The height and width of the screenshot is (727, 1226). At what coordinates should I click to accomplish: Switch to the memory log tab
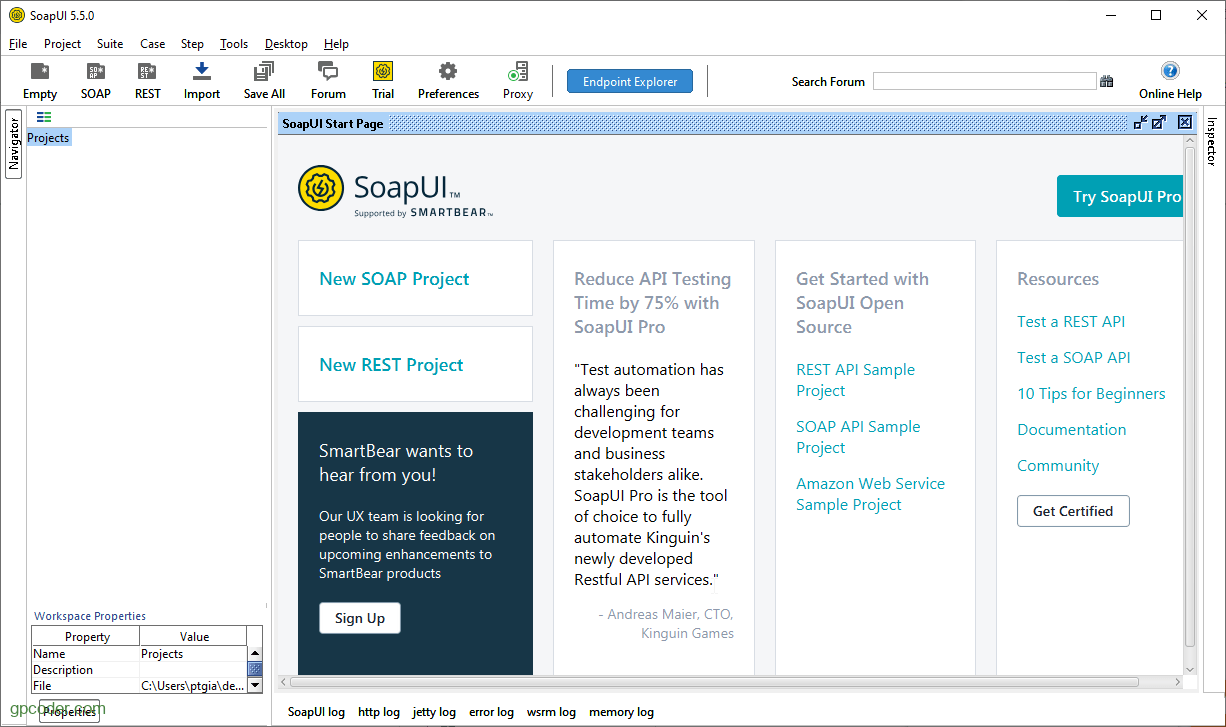point(621,711)
